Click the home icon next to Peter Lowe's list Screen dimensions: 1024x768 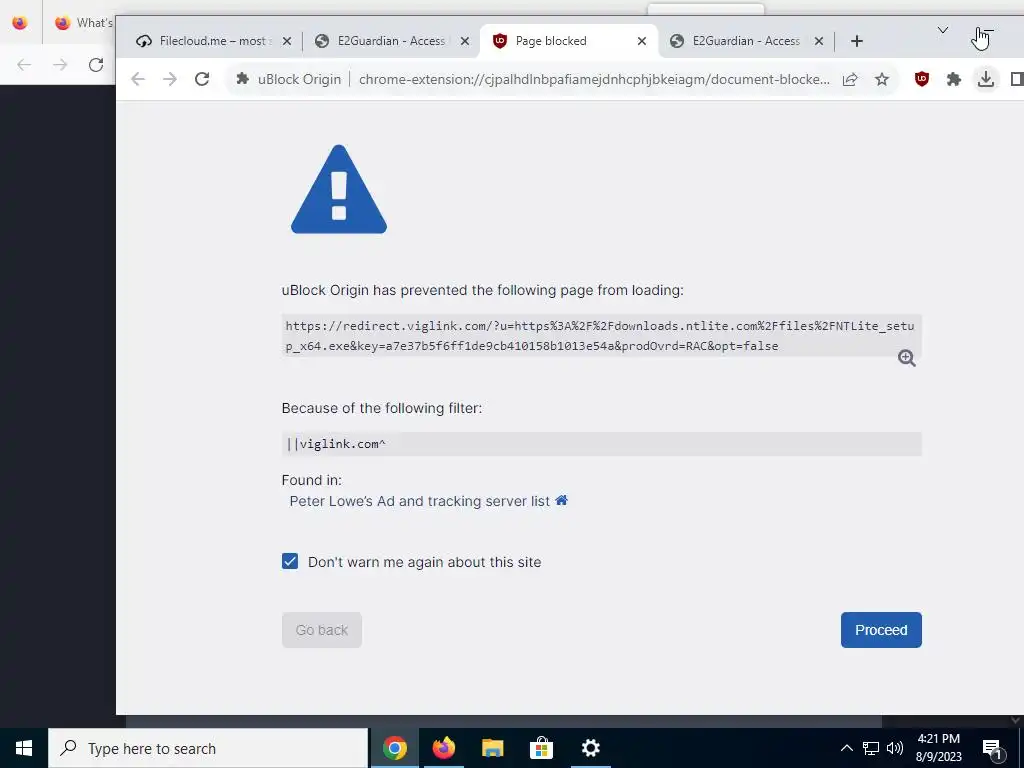tap(561, 500)
